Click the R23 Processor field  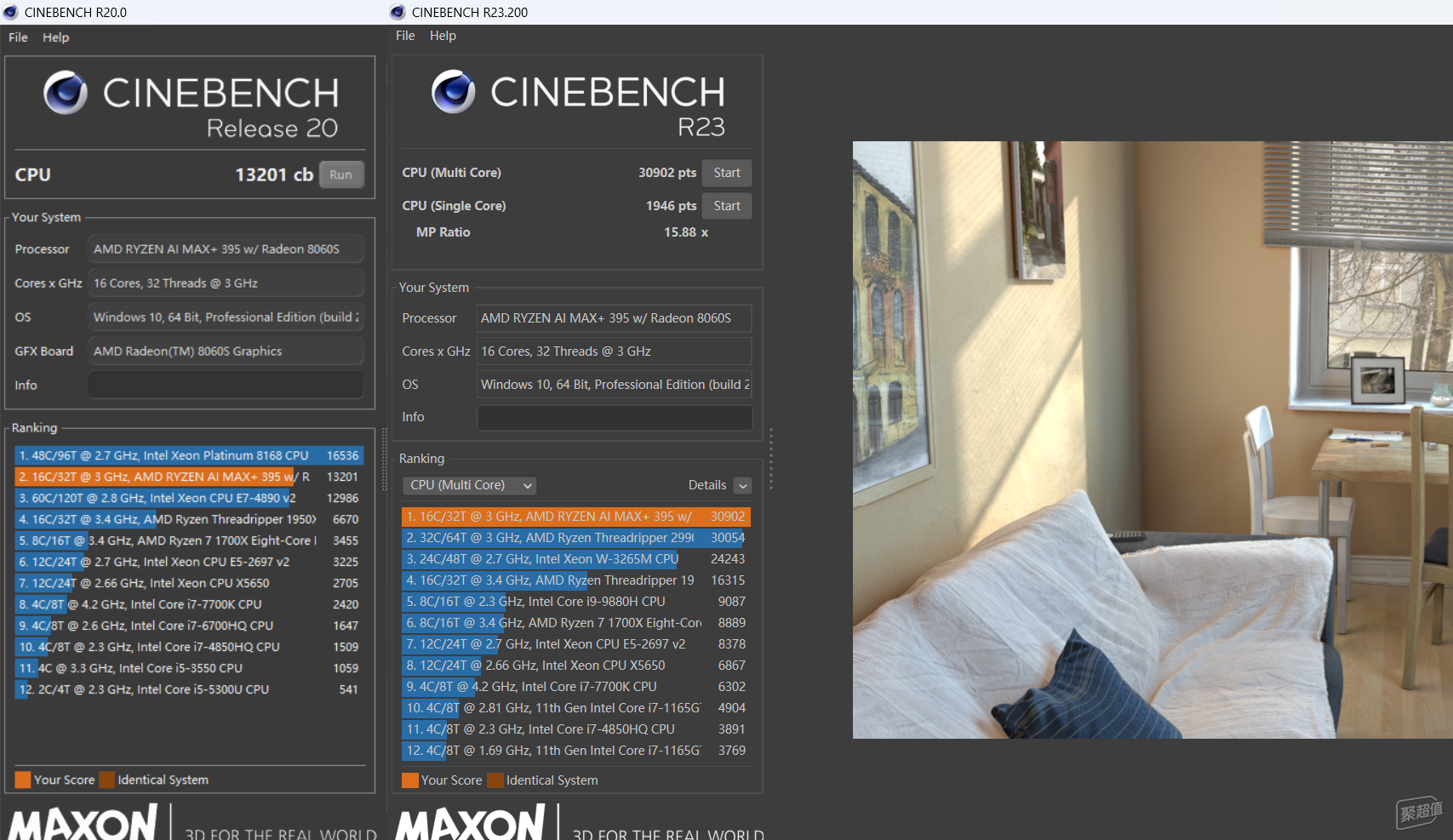click(615, 318)
